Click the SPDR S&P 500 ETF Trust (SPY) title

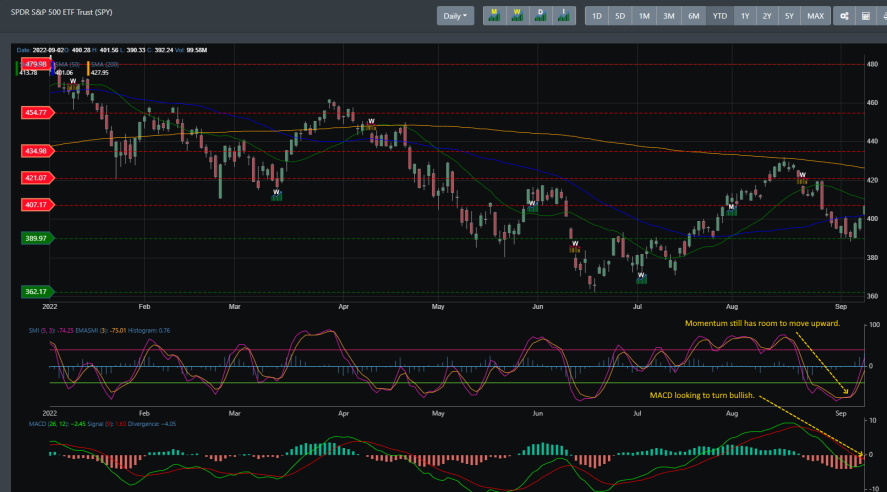pos(62,12)
